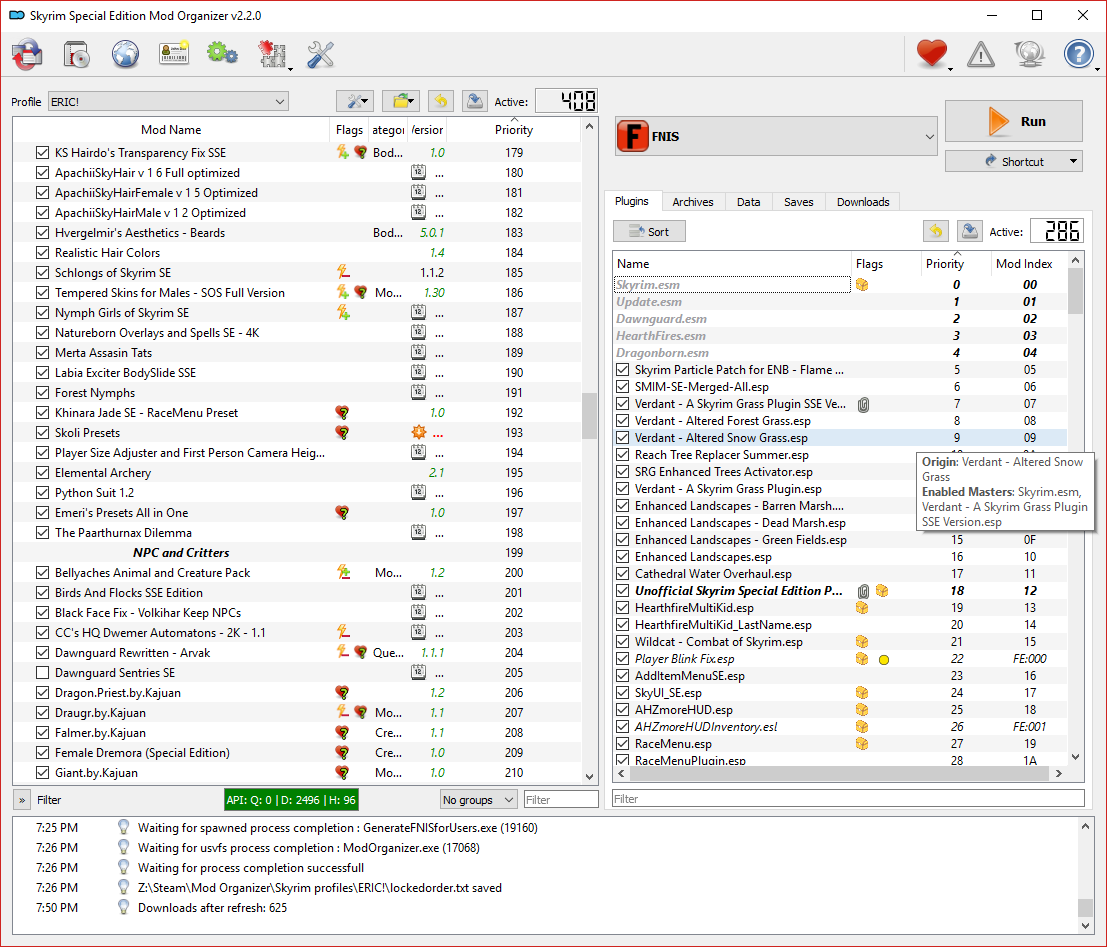Click the create backup icon for mod list

pos(475,101)
